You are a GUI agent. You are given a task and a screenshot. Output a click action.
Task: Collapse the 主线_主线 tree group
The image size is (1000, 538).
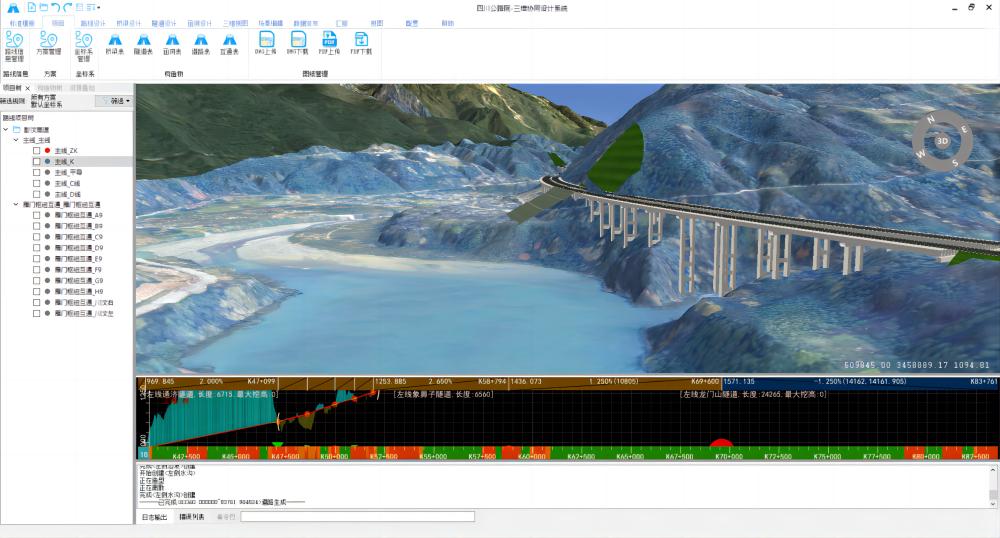pos(16,140)
